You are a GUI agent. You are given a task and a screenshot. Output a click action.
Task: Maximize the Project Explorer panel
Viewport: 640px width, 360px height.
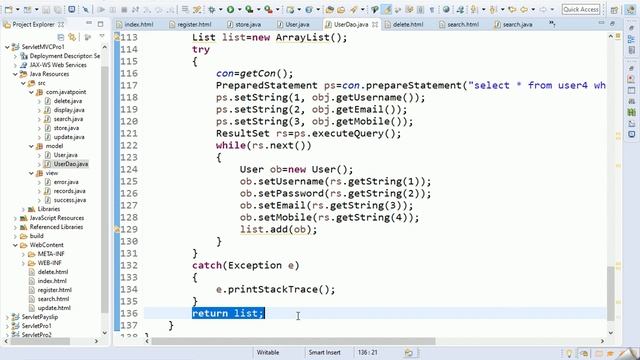coord(100,24)
